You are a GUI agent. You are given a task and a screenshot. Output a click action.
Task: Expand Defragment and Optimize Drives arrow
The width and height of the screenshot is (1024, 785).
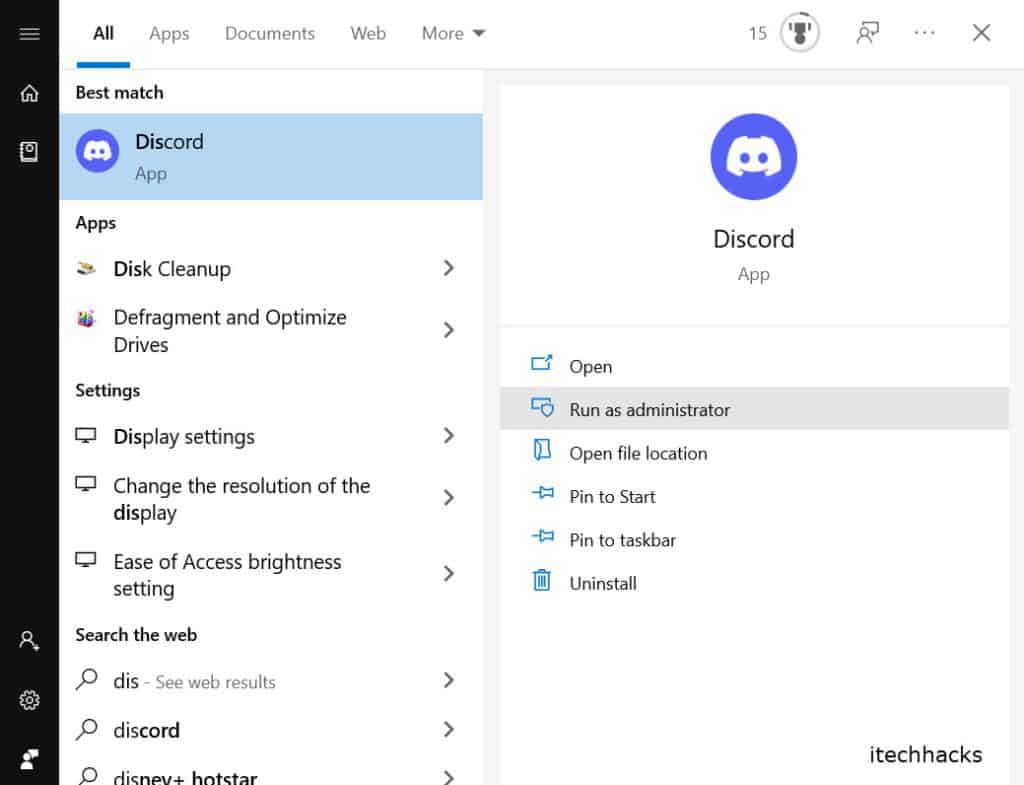(448, 330)
